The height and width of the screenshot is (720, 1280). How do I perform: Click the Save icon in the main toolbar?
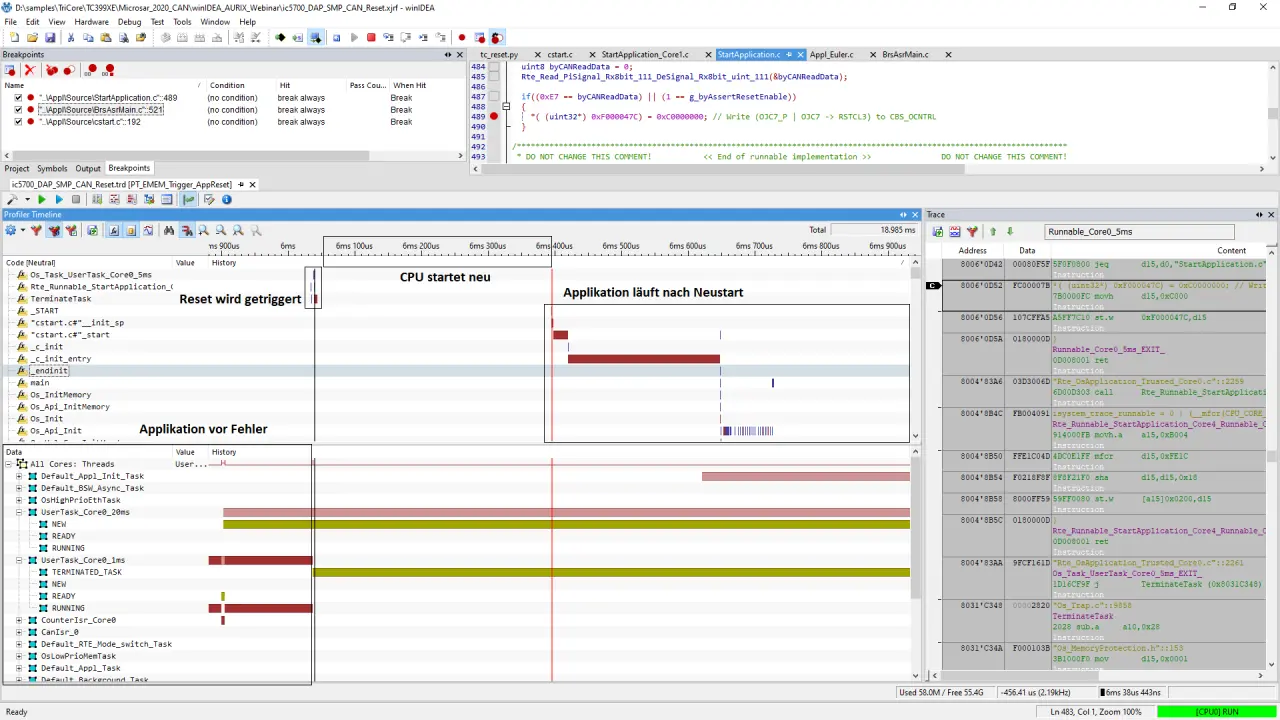click(x=50, y=38)
